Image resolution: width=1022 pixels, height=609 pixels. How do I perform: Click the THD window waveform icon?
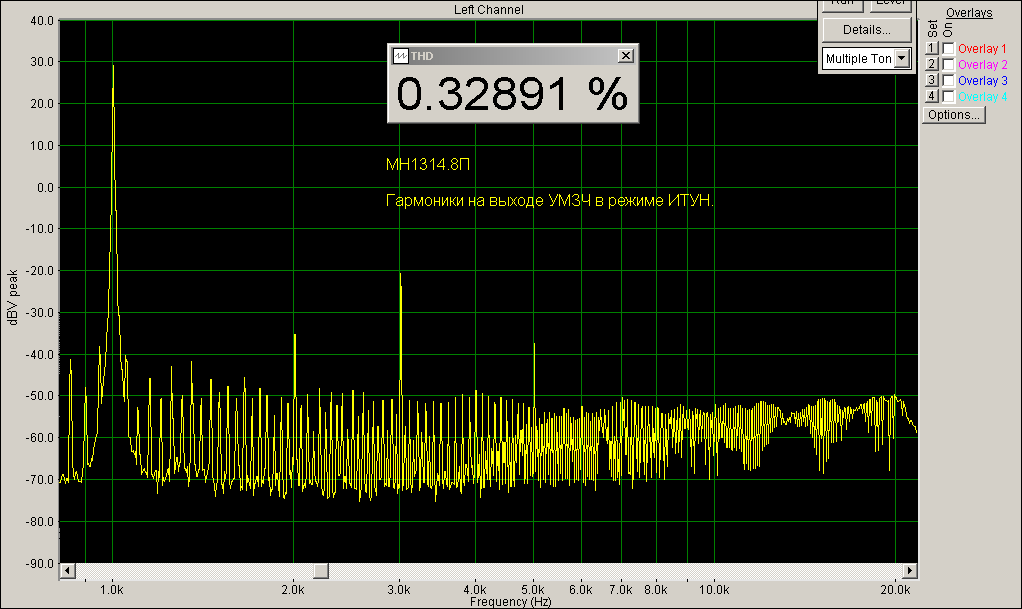(x=400, y=56)
